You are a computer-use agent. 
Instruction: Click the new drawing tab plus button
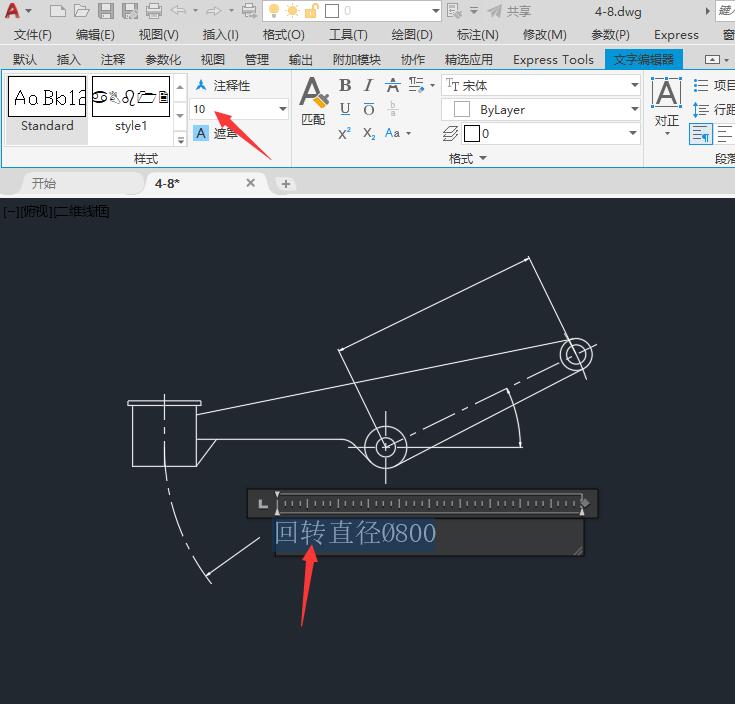pos(286,184)
